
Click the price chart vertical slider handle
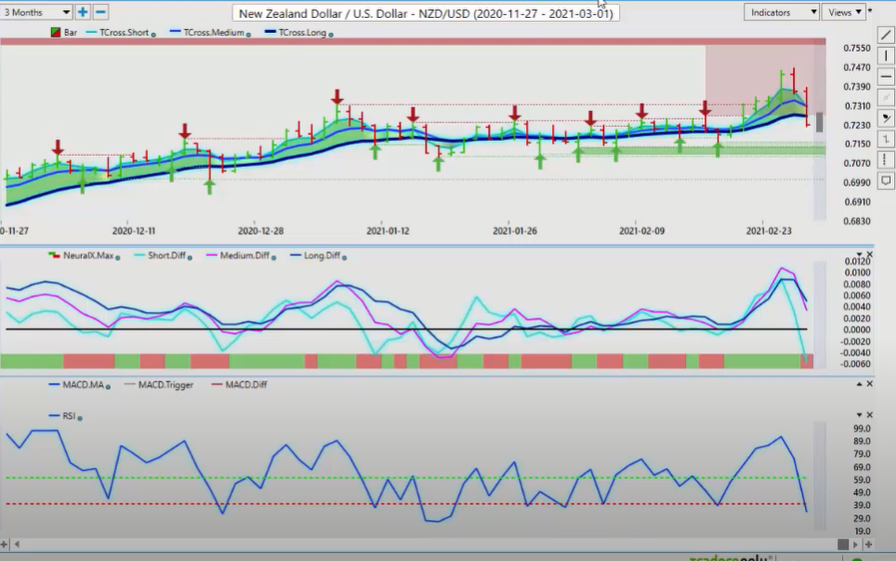[x=819, y=122]
